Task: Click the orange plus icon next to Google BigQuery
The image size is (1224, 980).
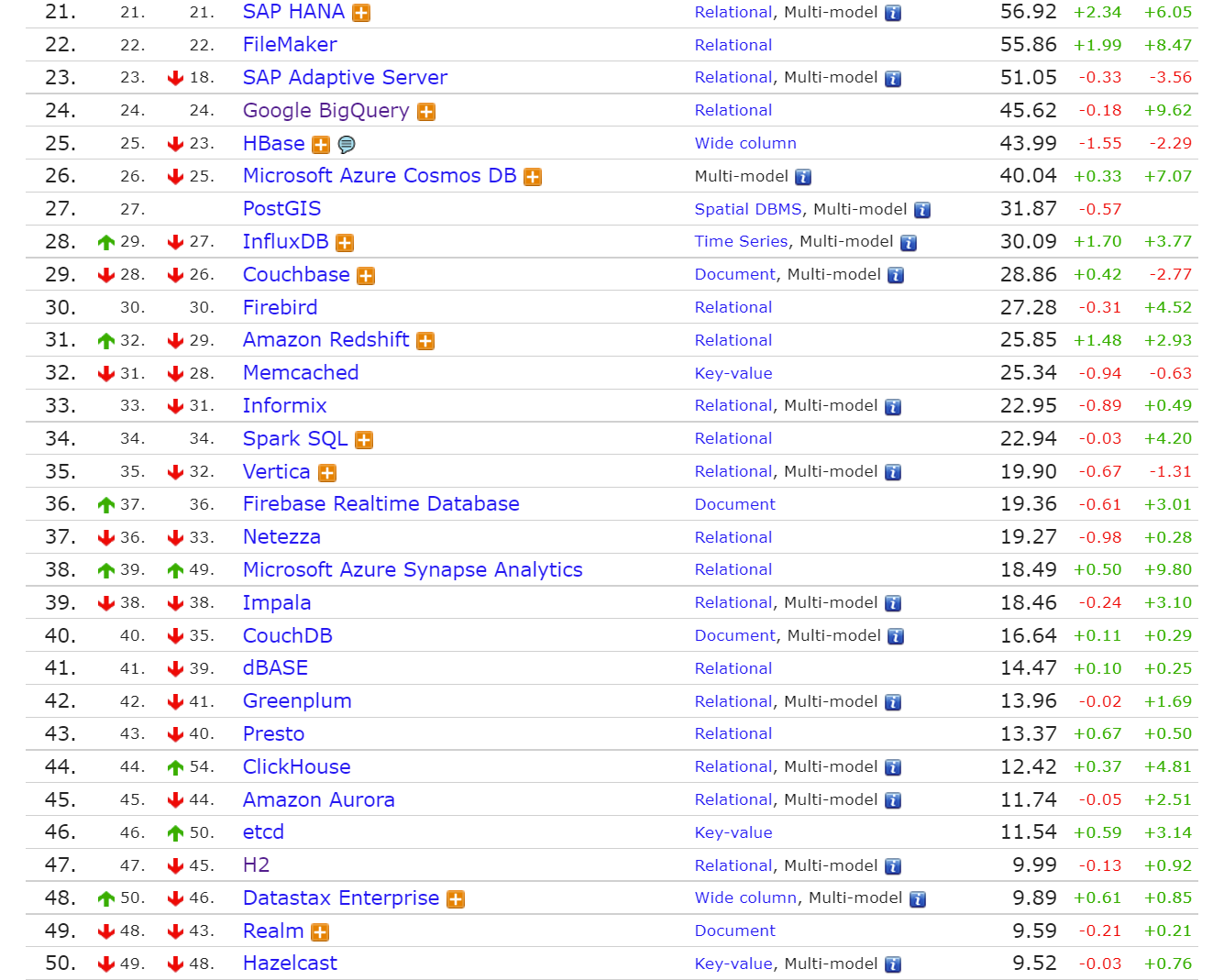Action: tap(426, 112)
